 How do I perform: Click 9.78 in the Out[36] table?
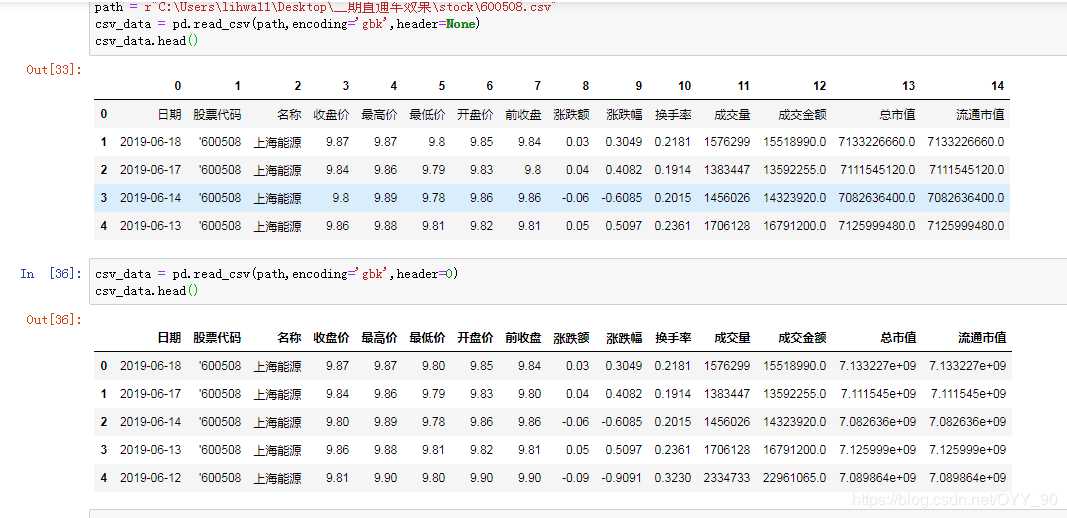(x=433, y=421)
